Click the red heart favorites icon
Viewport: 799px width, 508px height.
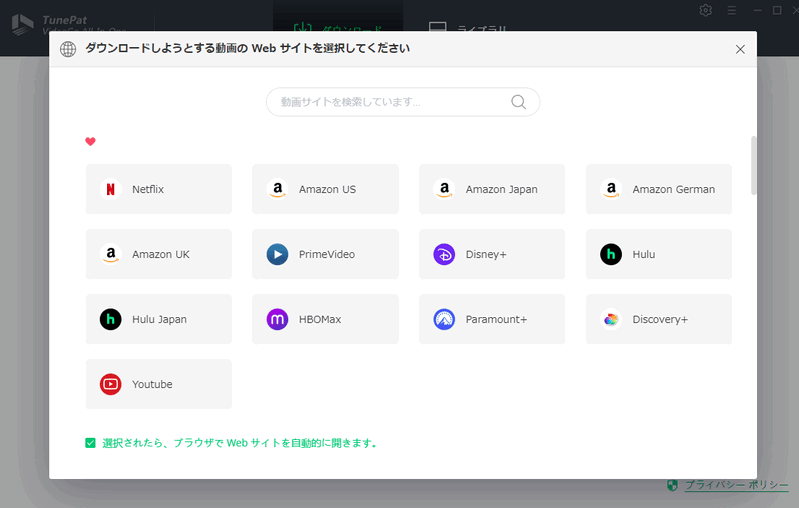click(x=90, y=141)
